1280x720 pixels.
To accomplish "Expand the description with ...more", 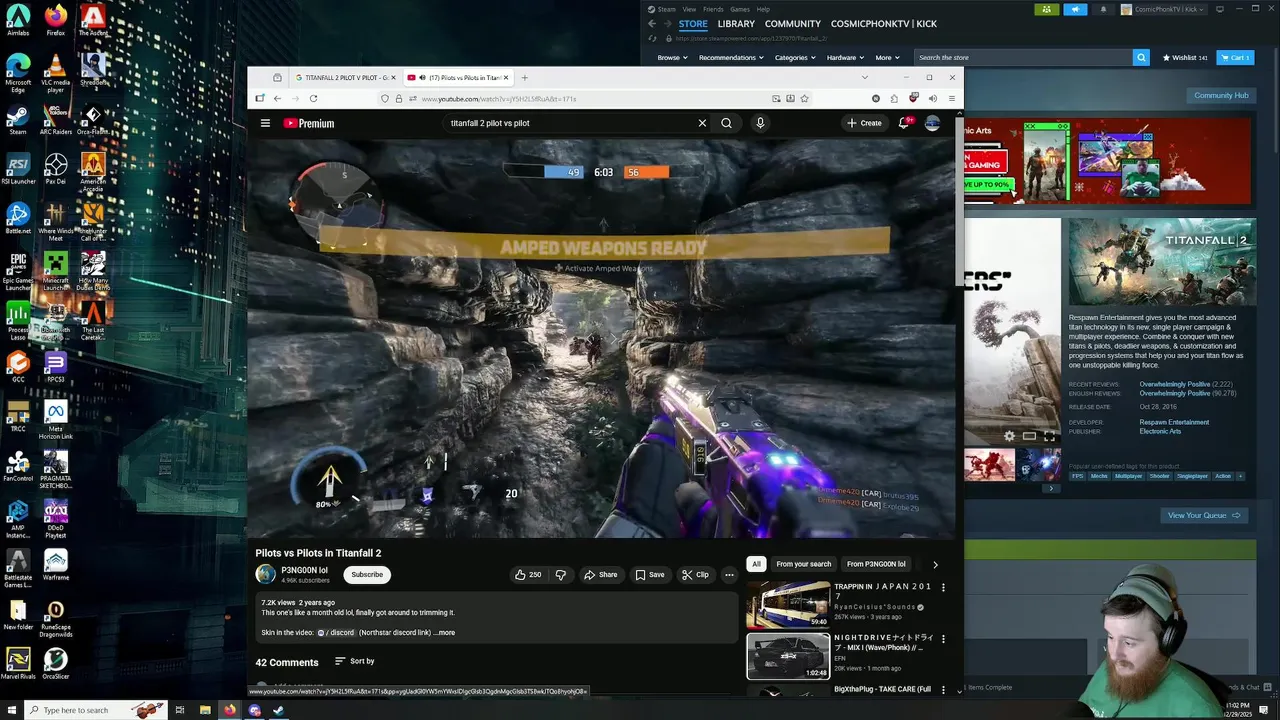I will 445,632.
